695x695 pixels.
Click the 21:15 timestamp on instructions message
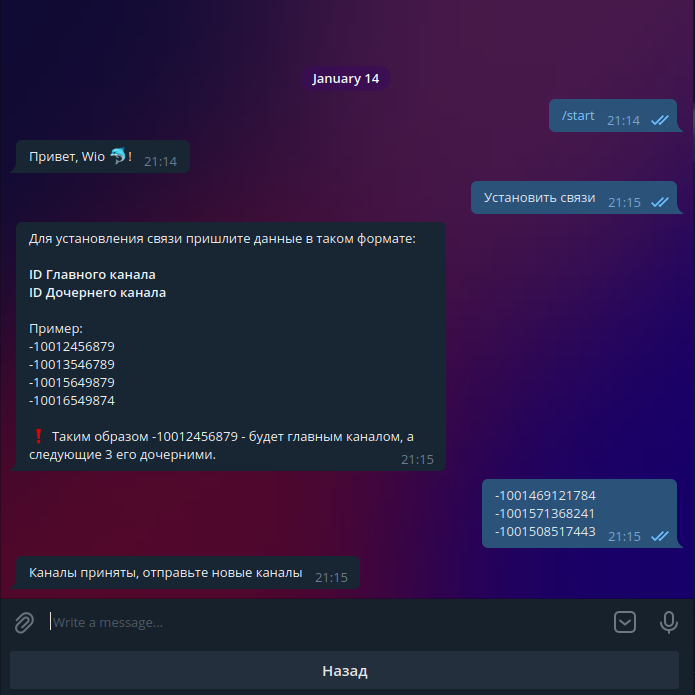[x=417, y=460]
